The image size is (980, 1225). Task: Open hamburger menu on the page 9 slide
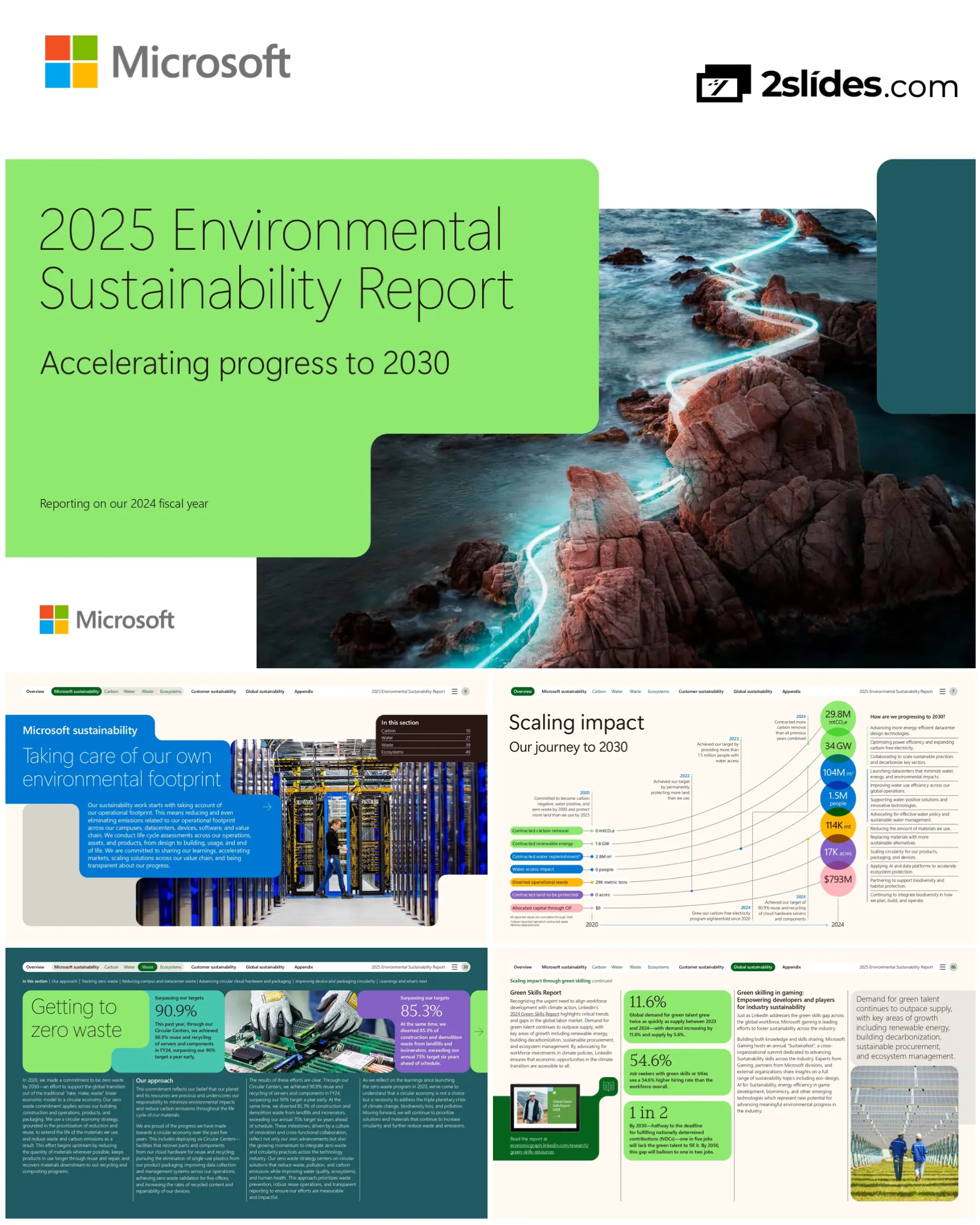[x=454, y=692]
